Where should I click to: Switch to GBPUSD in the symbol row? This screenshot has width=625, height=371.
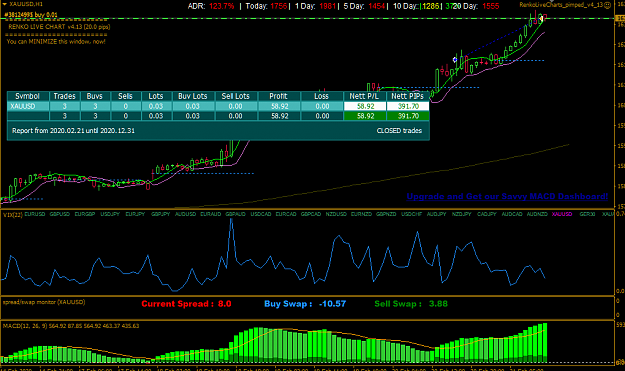(60, 214)
